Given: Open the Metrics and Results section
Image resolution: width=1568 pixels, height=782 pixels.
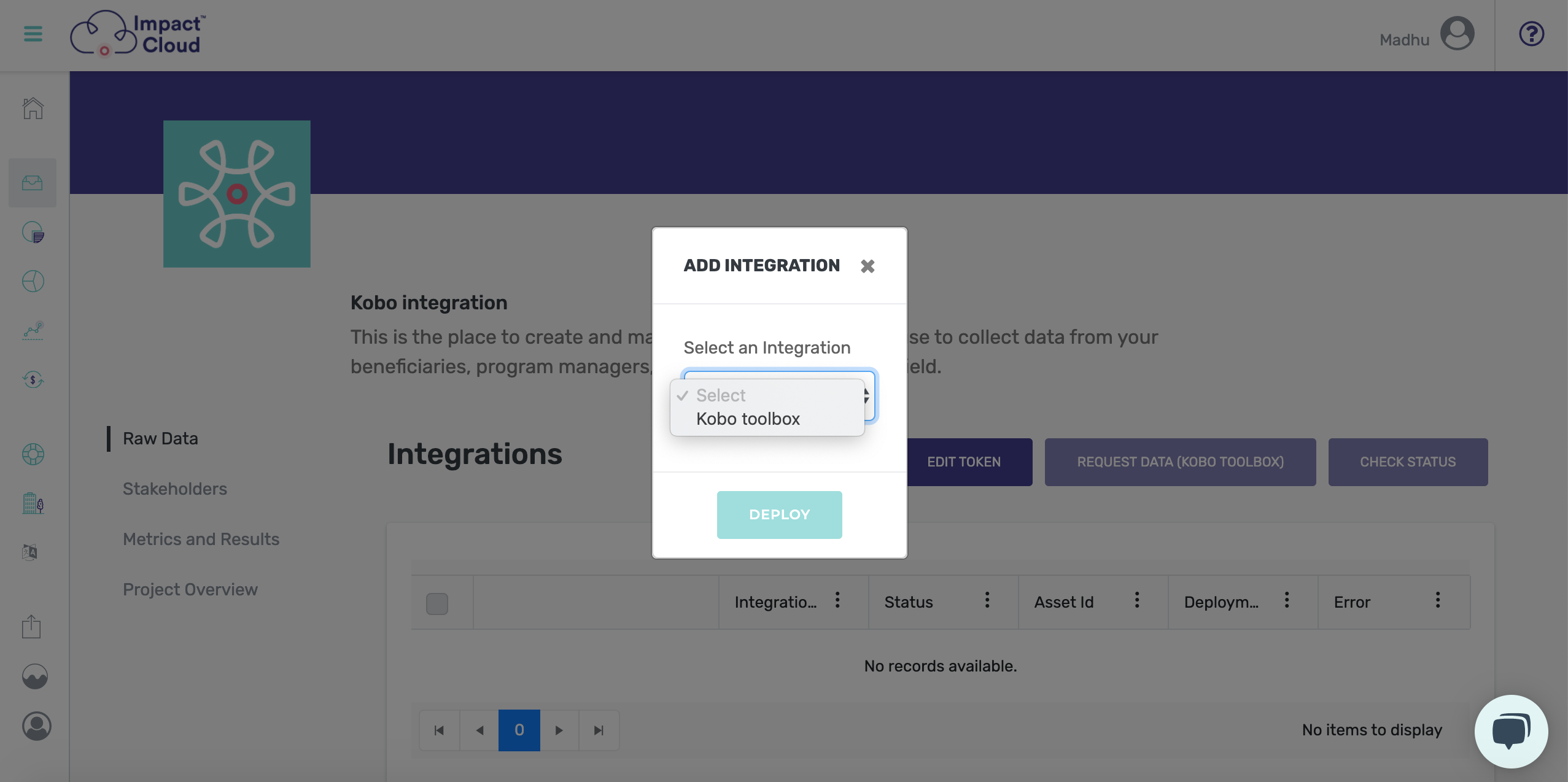Looking at the screenshot, I should point(201,540).
